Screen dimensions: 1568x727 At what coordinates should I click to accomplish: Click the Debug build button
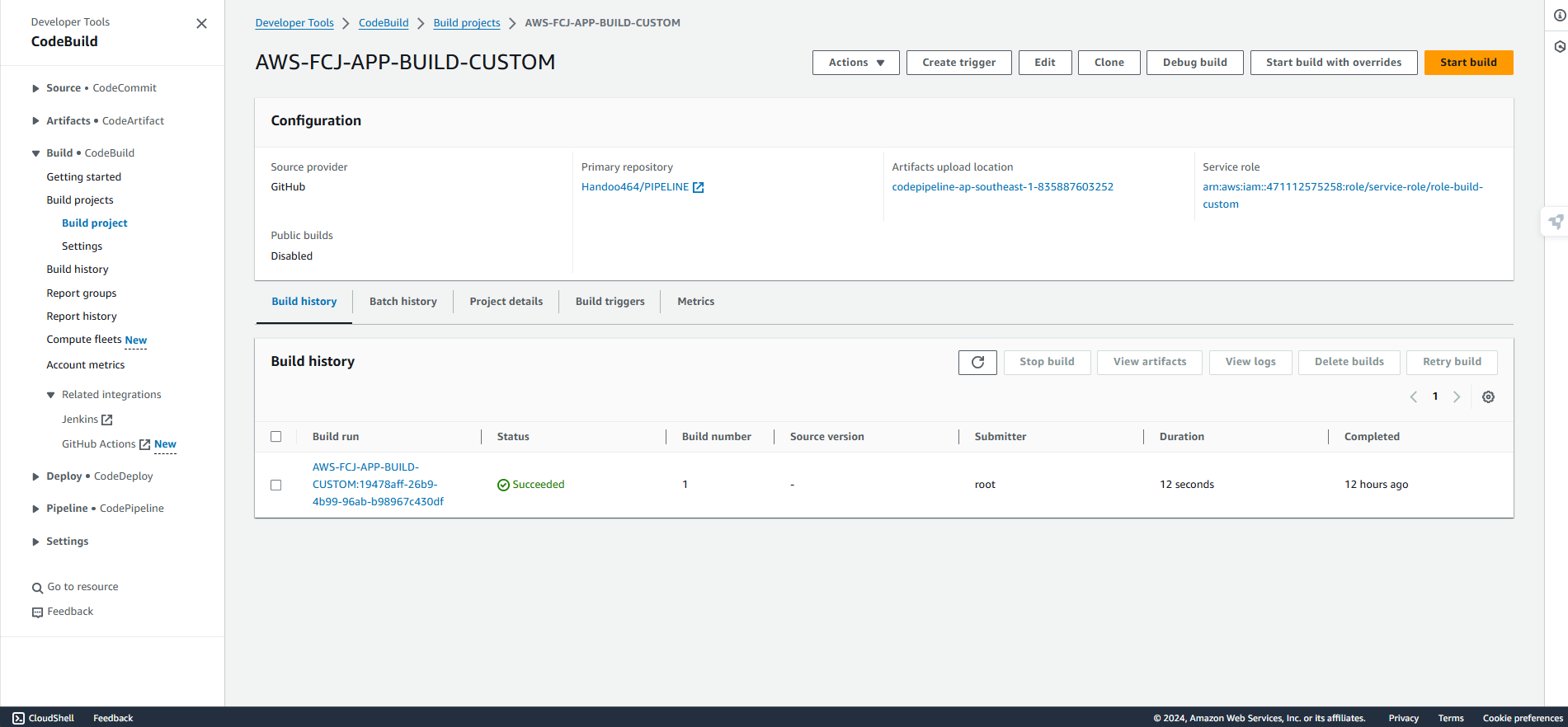pyautogui.click(x=1194, y=63)
